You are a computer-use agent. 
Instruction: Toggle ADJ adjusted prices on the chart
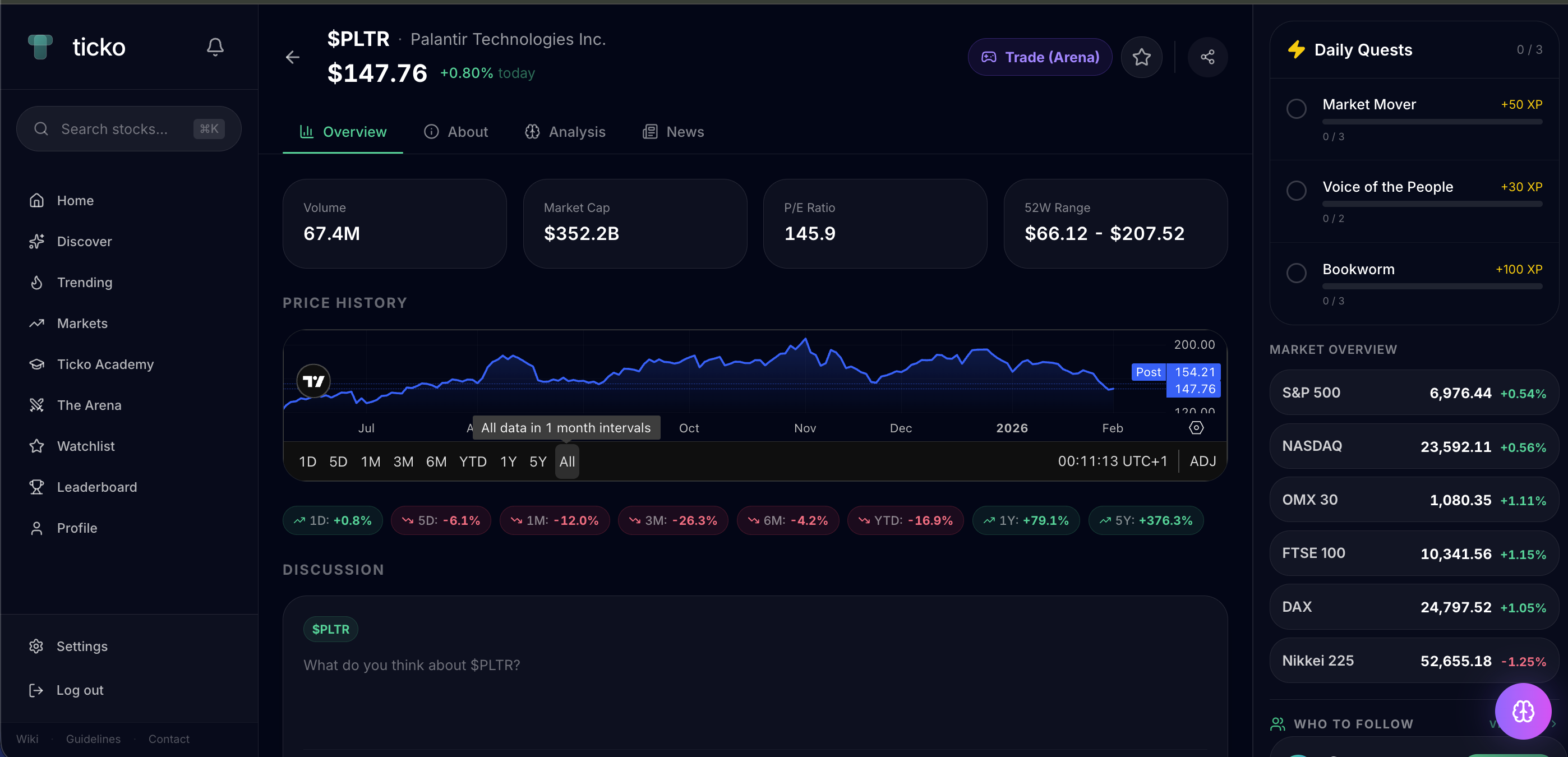(1202, 461)
